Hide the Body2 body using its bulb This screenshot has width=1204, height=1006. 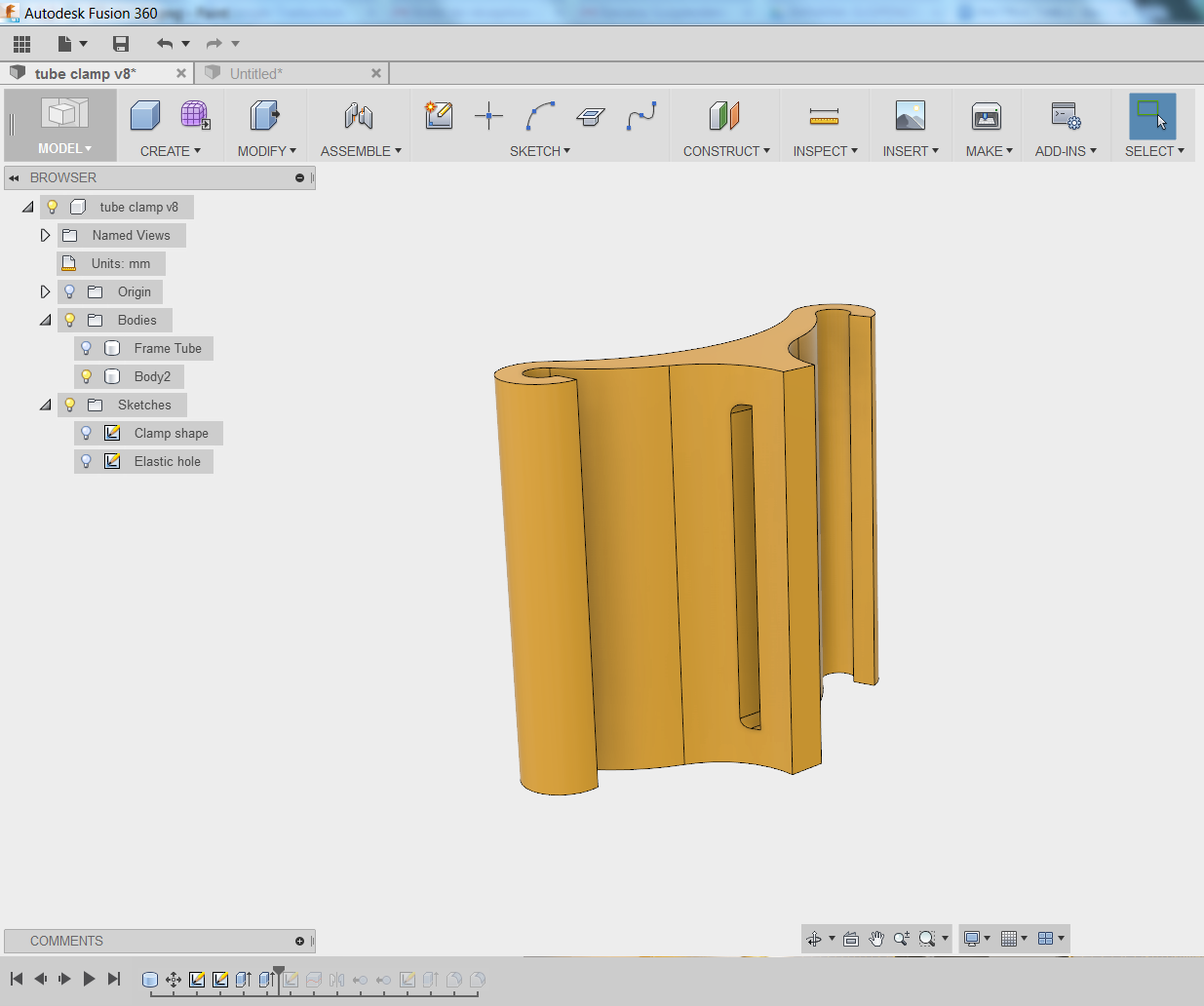point(86,376)
